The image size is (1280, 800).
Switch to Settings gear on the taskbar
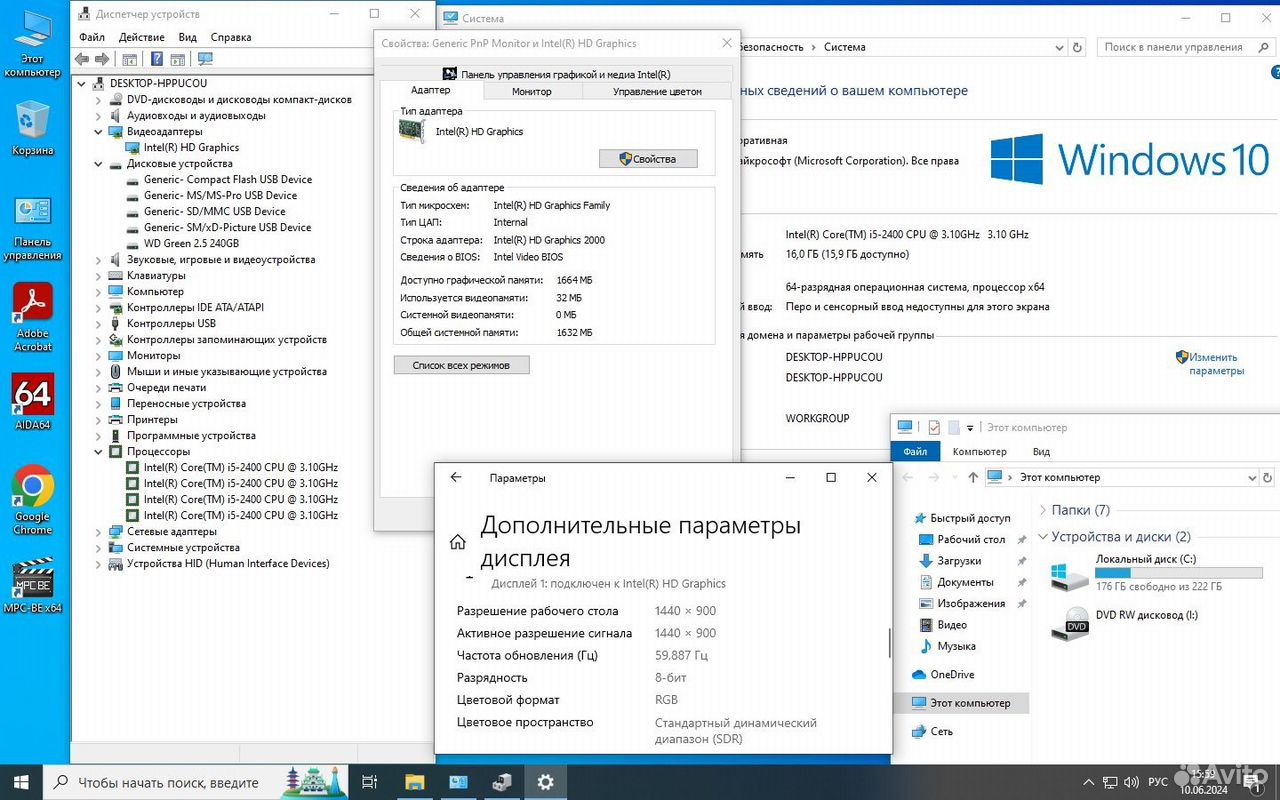(x=545, y=782)
